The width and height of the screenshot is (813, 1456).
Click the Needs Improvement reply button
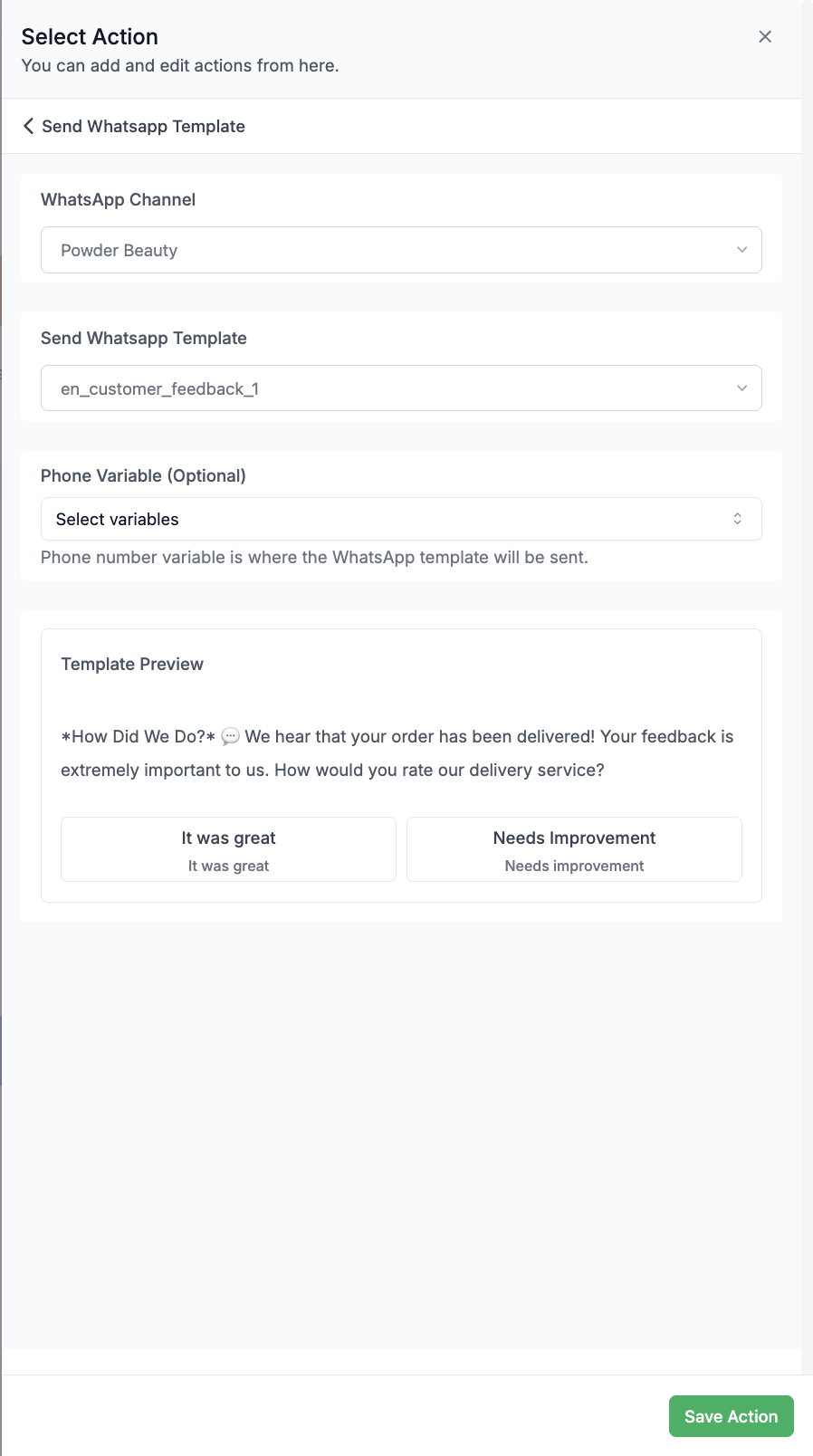click(x=574, y=849)
